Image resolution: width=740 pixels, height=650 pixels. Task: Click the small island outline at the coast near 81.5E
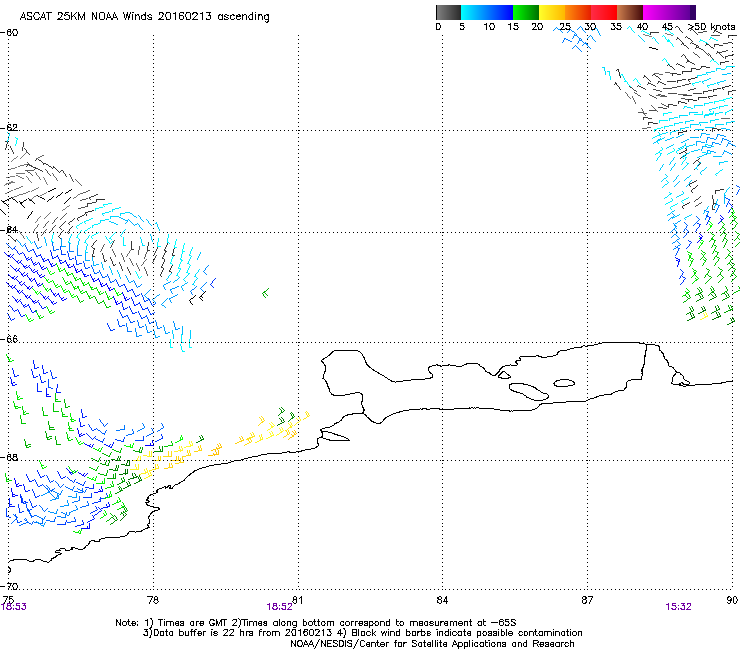coord(335,436)
